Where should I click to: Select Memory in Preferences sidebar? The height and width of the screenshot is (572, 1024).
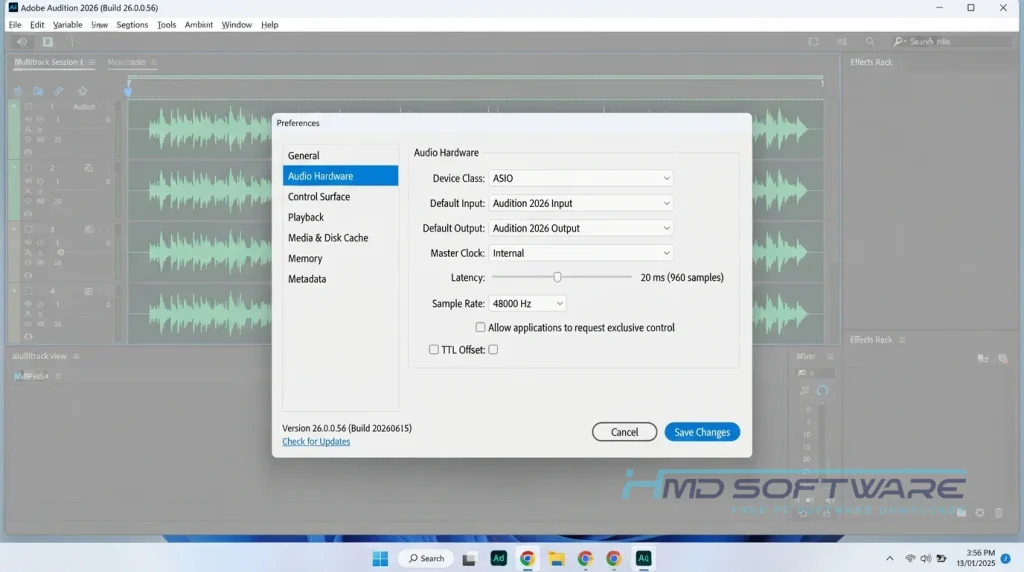[x=340, y=258]
